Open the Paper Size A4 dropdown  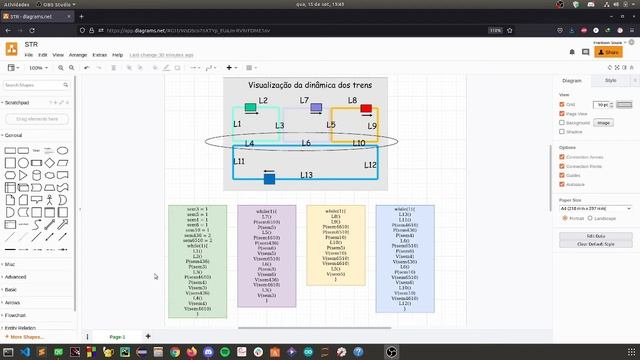(596, 209)
